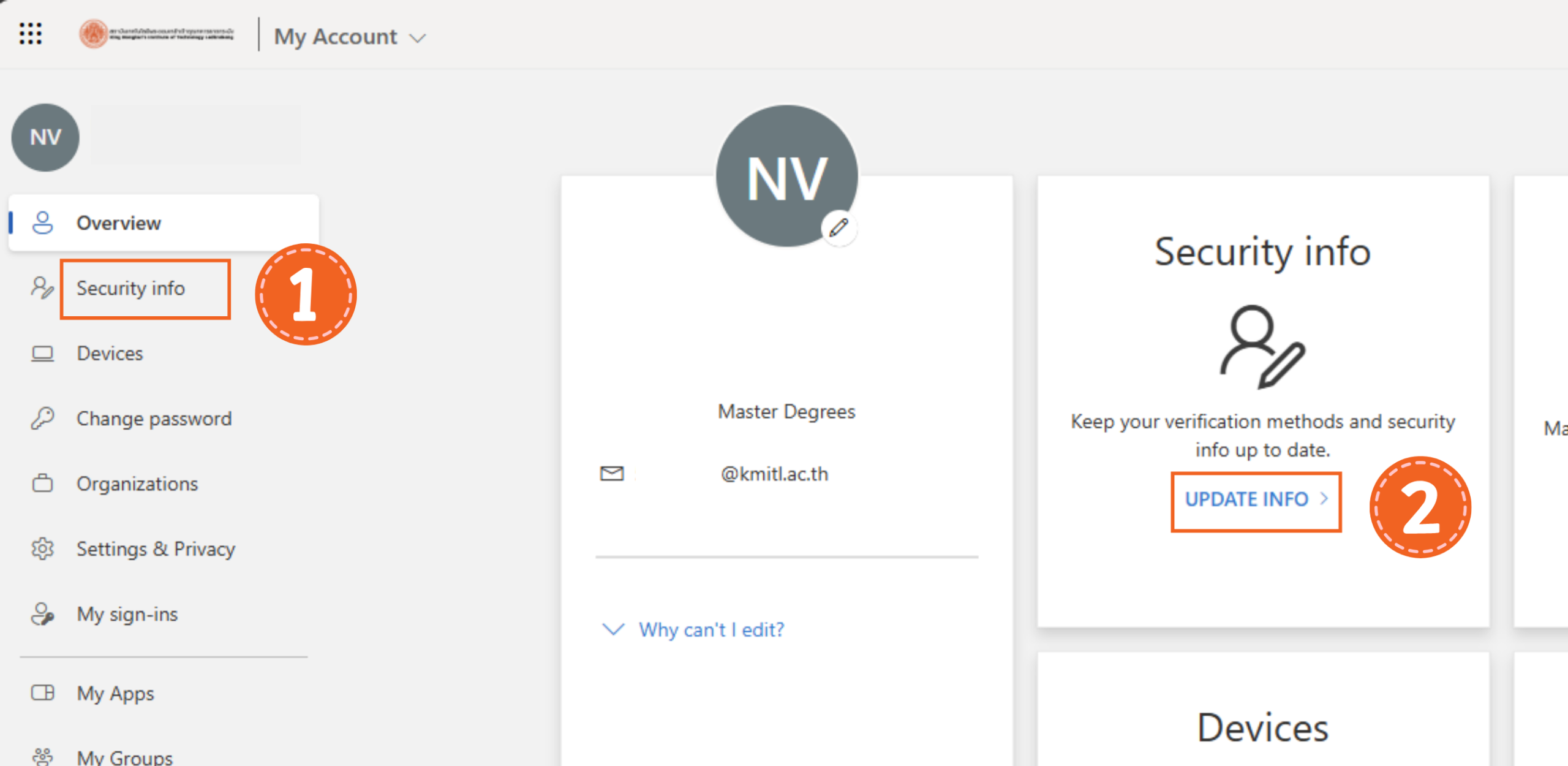The width and height of the screenshot is (1568, 766).
Task: Click the Organizations briefcase icon
Action: point(42,483)
